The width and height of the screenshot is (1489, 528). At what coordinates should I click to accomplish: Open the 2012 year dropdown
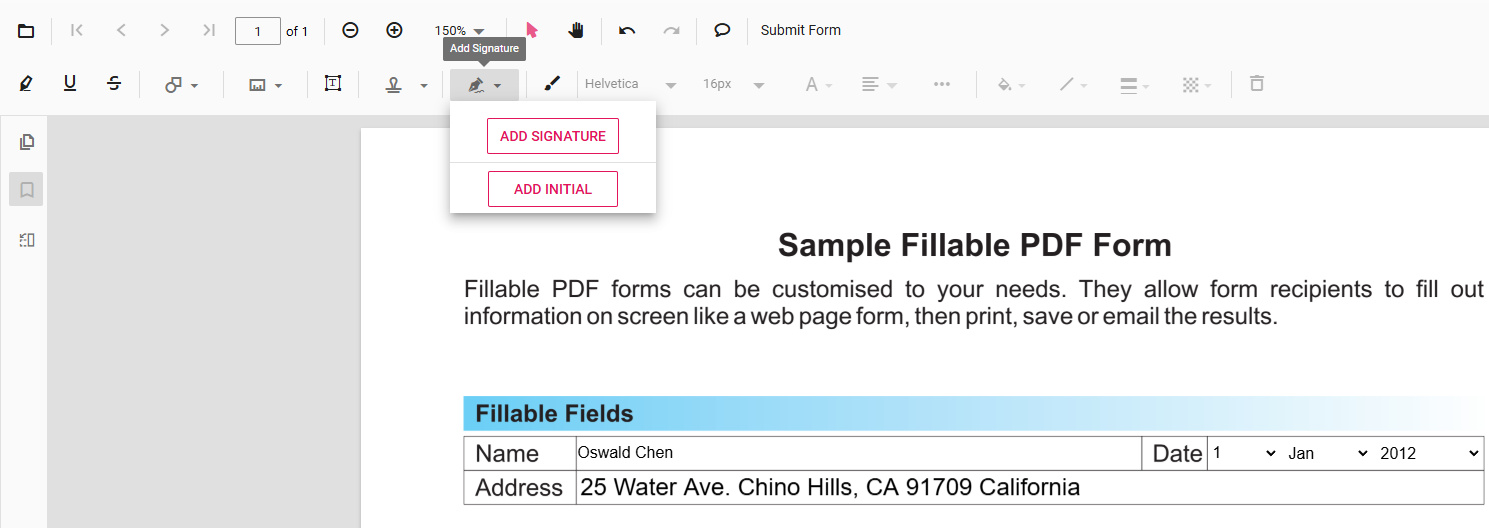click(x=1428, y=453)
